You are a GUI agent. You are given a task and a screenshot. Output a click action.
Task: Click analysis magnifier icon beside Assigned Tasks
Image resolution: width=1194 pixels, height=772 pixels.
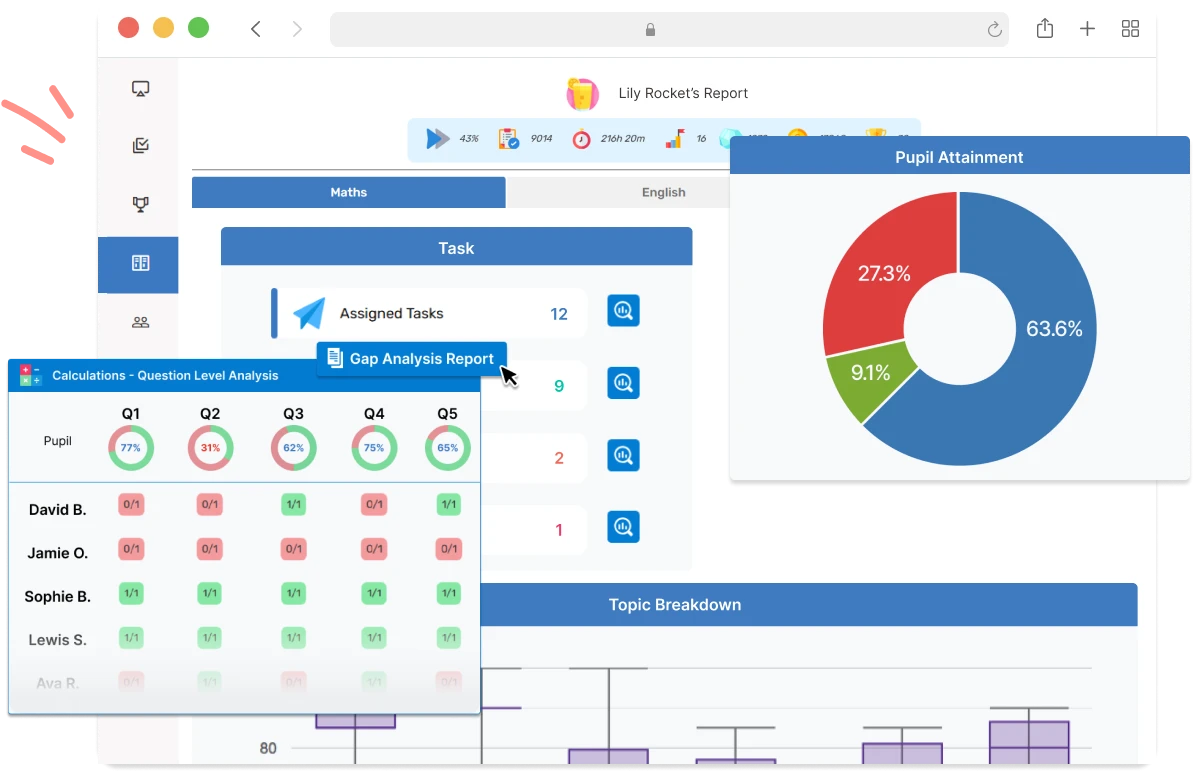623,311
